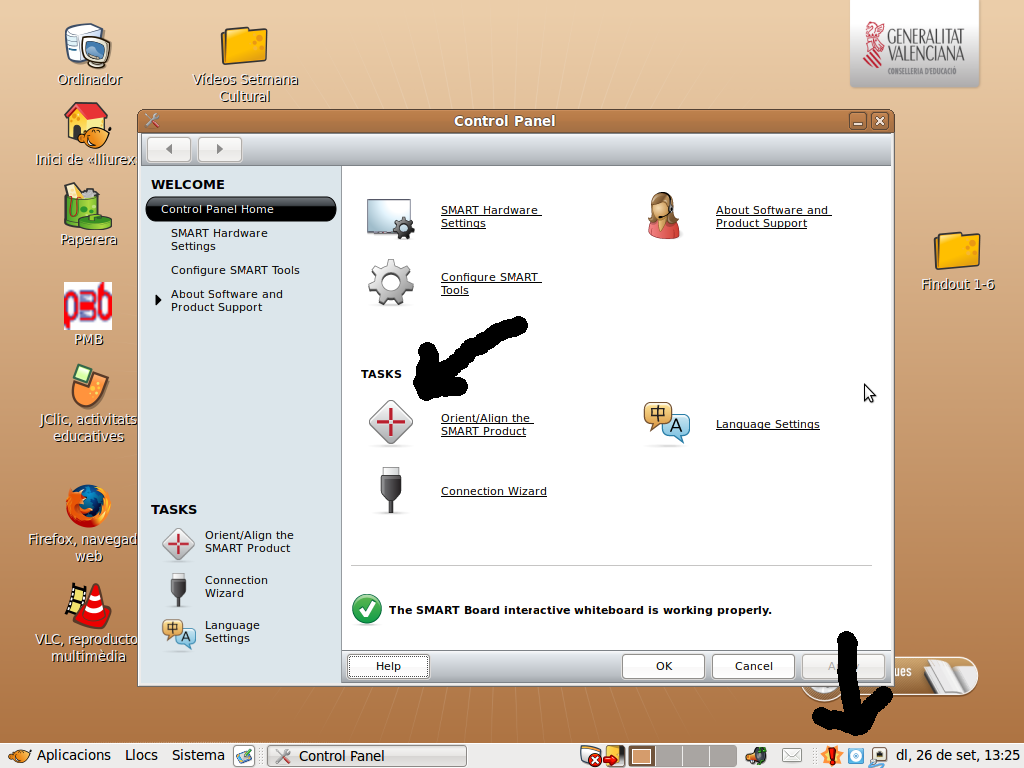This screenshot has height=768, width=1024.
Task: Switch to the first workspace in switcher
Action: (641, 756)
